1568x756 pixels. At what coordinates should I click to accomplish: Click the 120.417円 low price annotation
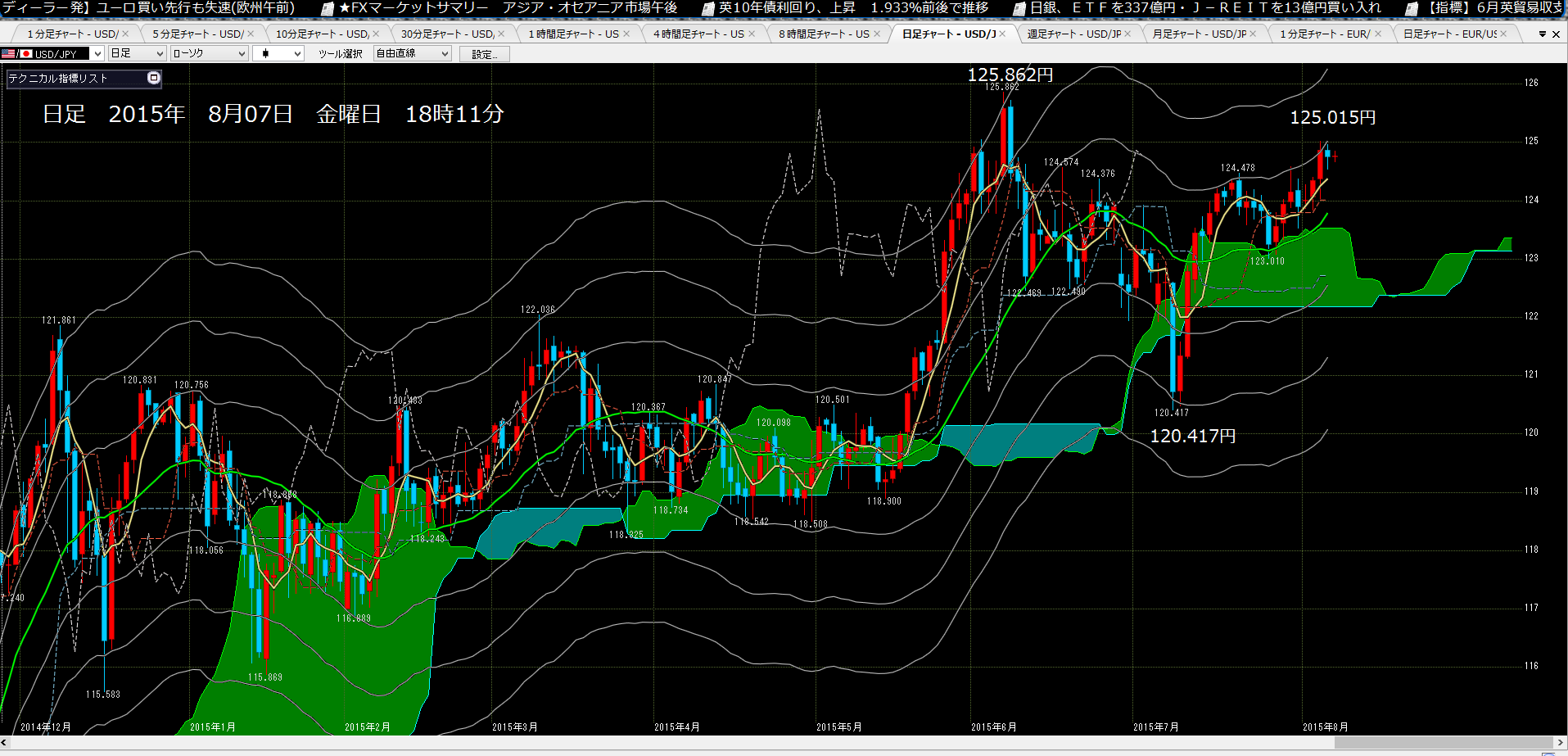coord(1192,436)
